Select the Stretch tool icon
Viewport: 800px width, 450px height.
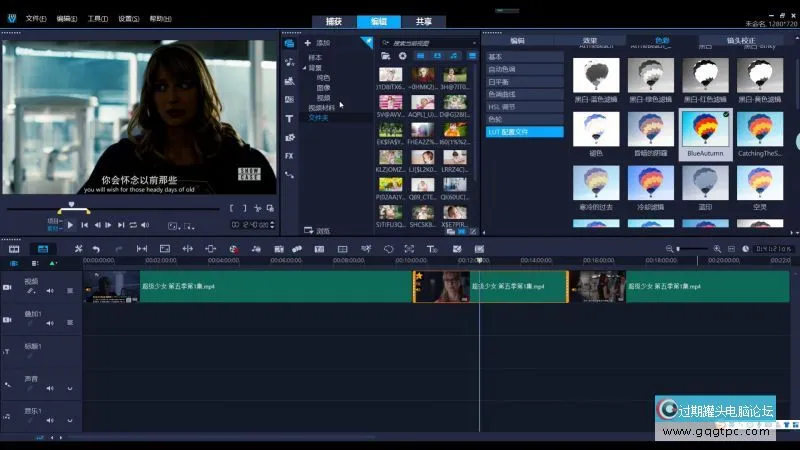click(165, 249)
